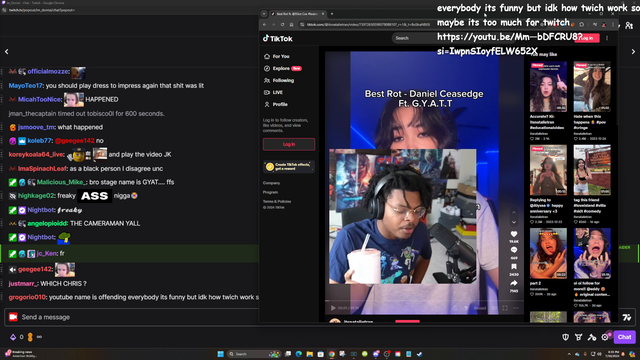Viewport: 640px width, 360px height.
Task: Open Windows Start menu
Action: (x=220, y=354)
